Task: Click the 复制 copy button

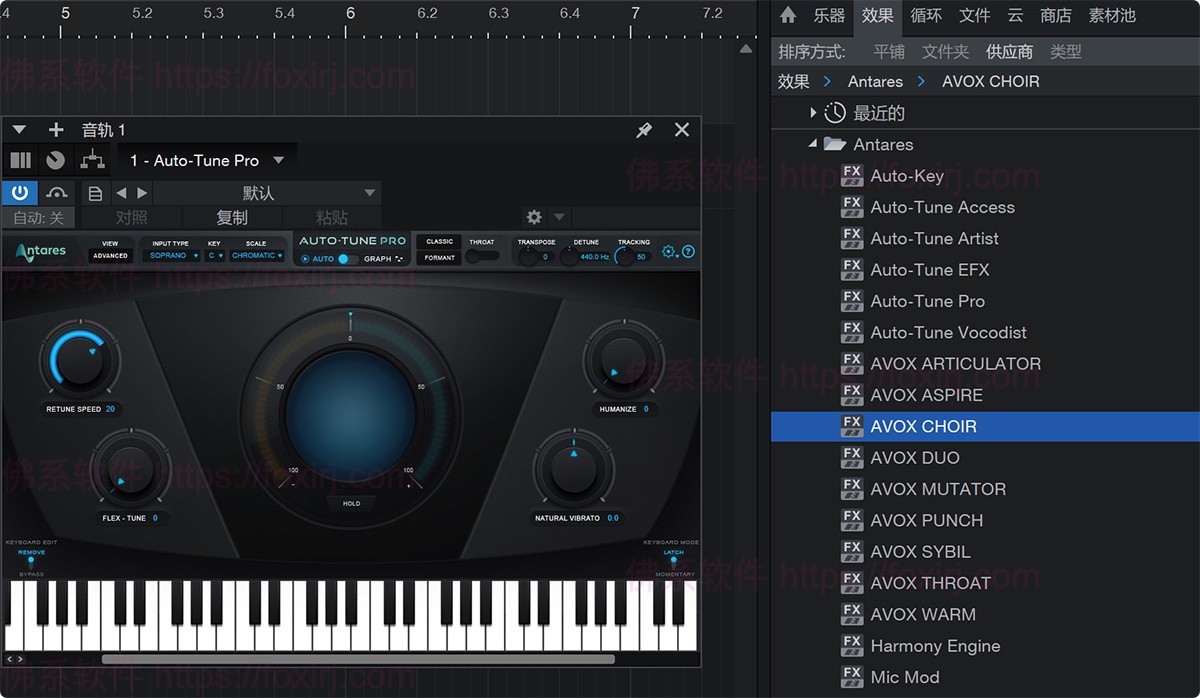Action: (x=232, y=217)
